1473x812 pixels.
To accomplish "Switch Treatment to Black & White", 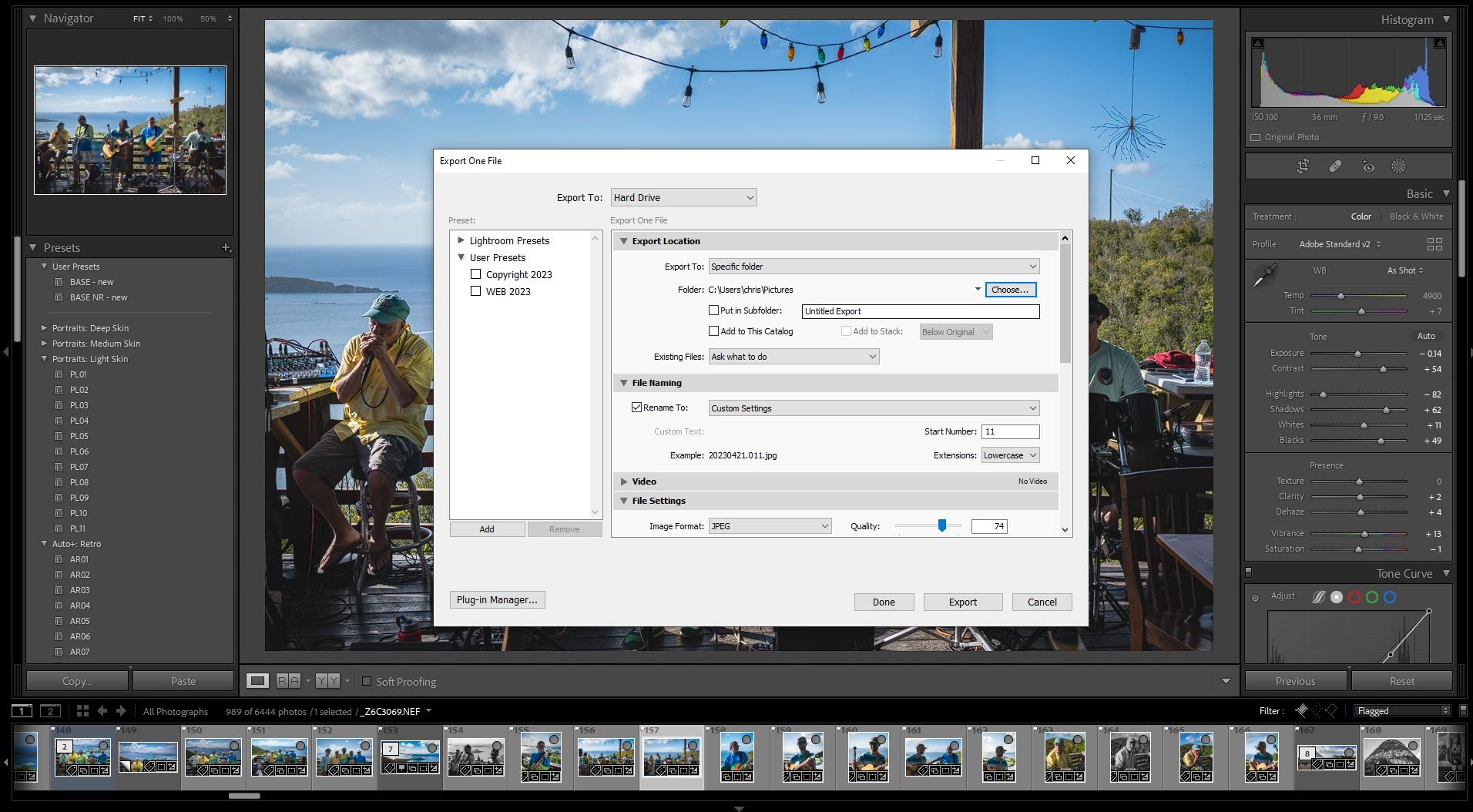I will 1417,216.
